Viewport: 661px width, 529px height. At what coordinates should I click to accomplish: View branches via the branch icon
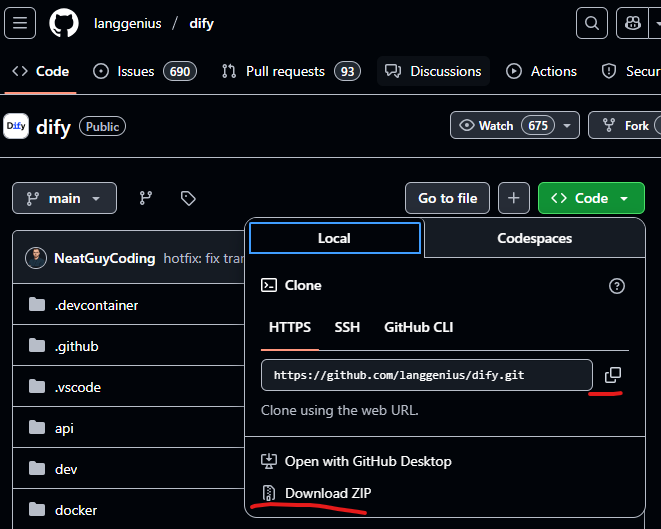pos(146,198)
